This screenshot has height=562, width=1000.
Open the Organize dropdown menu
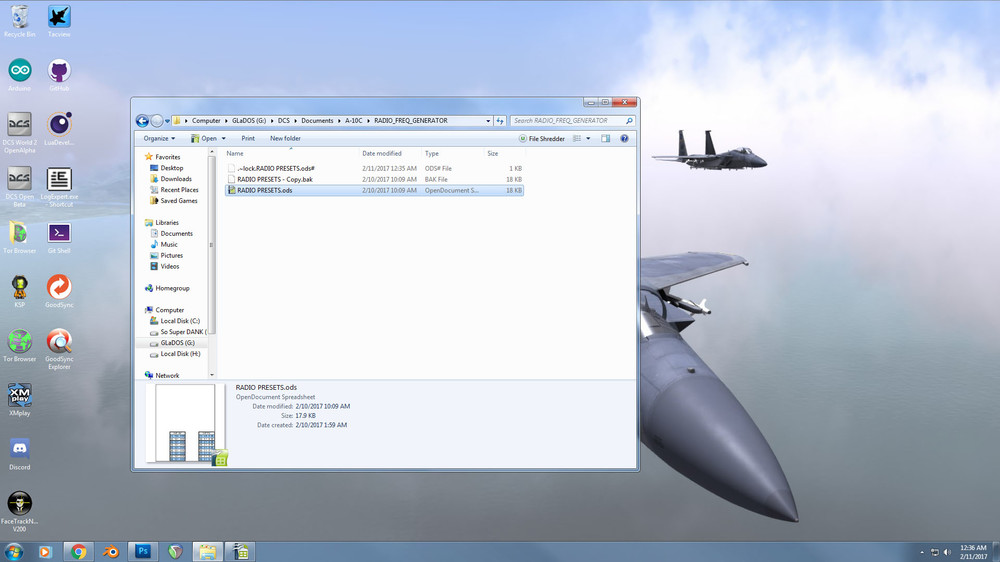click(159, 138)
